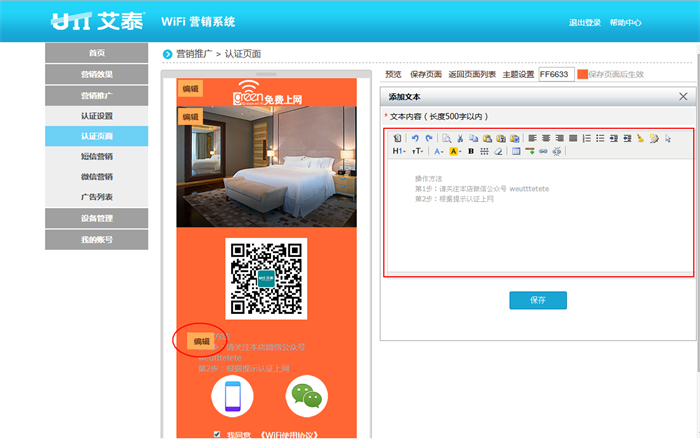Select 认证页面 in the sidebar

pyautogui.click(x=96, y=136)
